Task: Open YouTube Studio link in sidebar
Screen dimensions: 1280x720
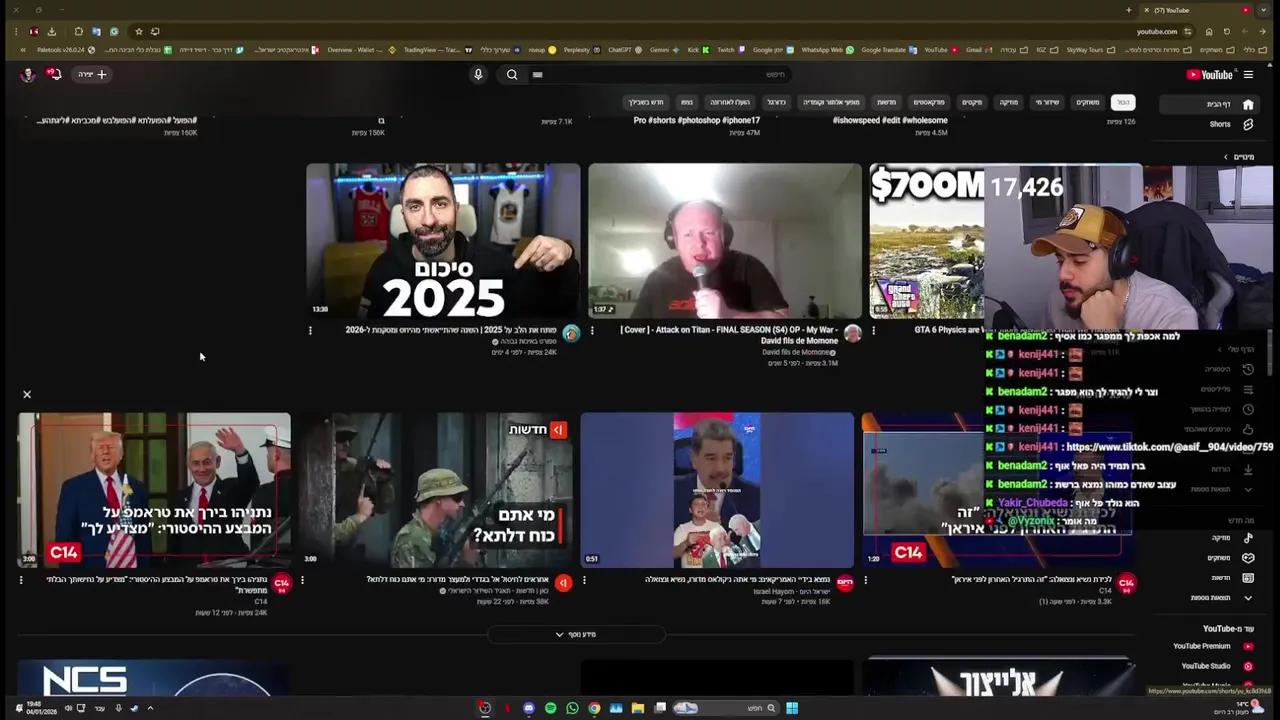Action: tap(1214, 666)
